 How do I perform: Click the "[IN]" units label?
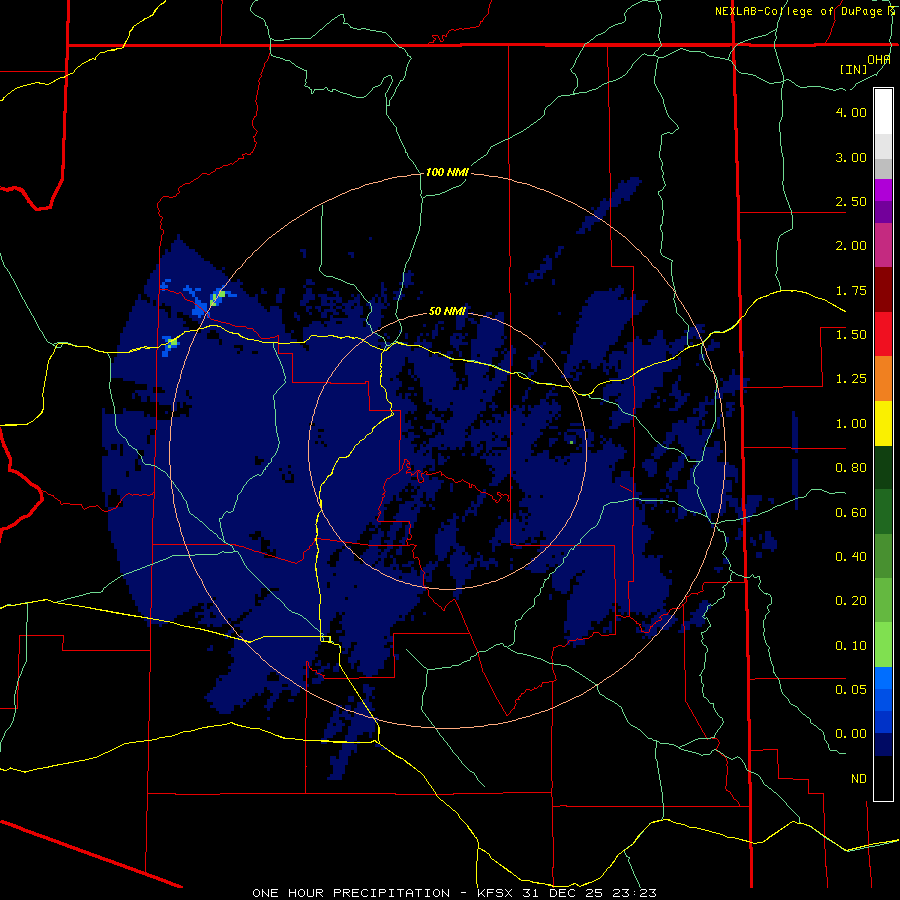point(854,69)
